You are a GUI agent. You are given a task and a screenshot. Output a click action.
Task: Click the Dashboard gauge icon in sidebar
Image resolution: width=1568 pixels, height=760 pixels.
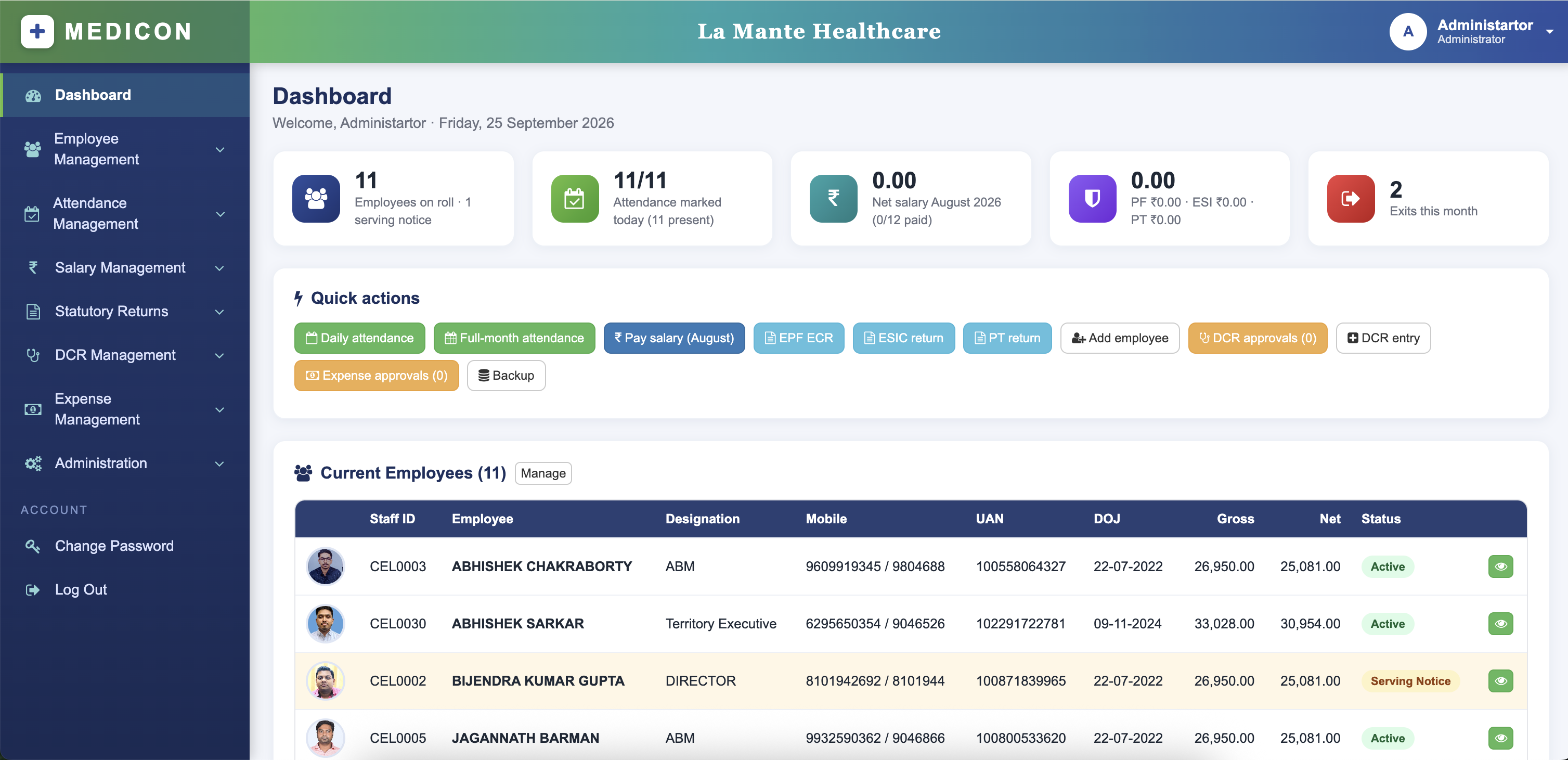click(33, 95)
